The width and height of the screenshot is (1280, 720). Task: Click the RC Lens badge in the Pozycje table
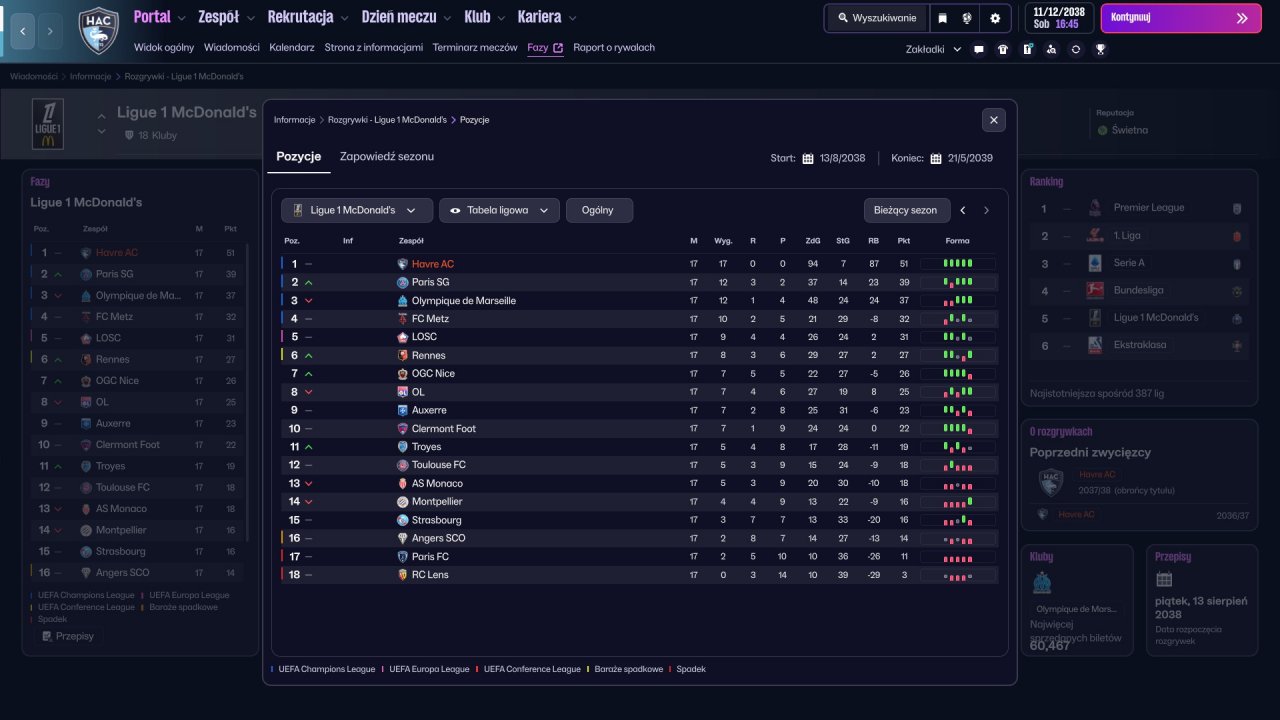click(403, 575)
